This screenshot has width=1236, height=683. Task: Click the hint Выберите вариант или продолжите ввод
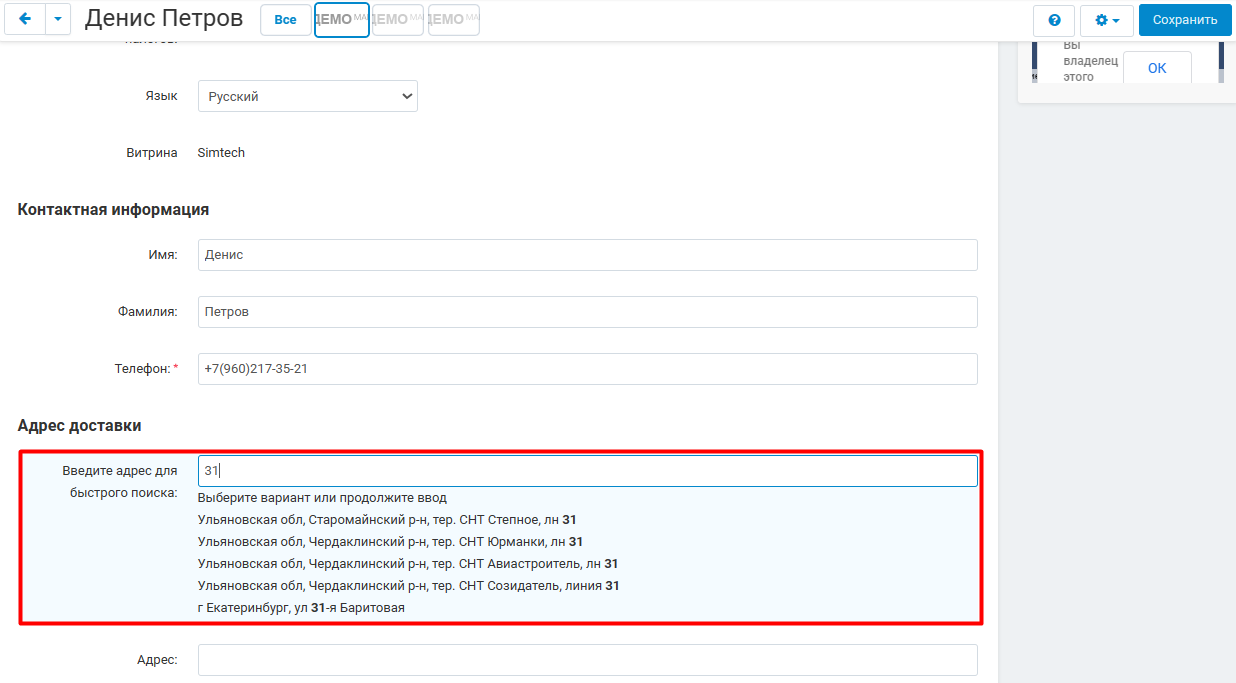[x=322, y=498]
